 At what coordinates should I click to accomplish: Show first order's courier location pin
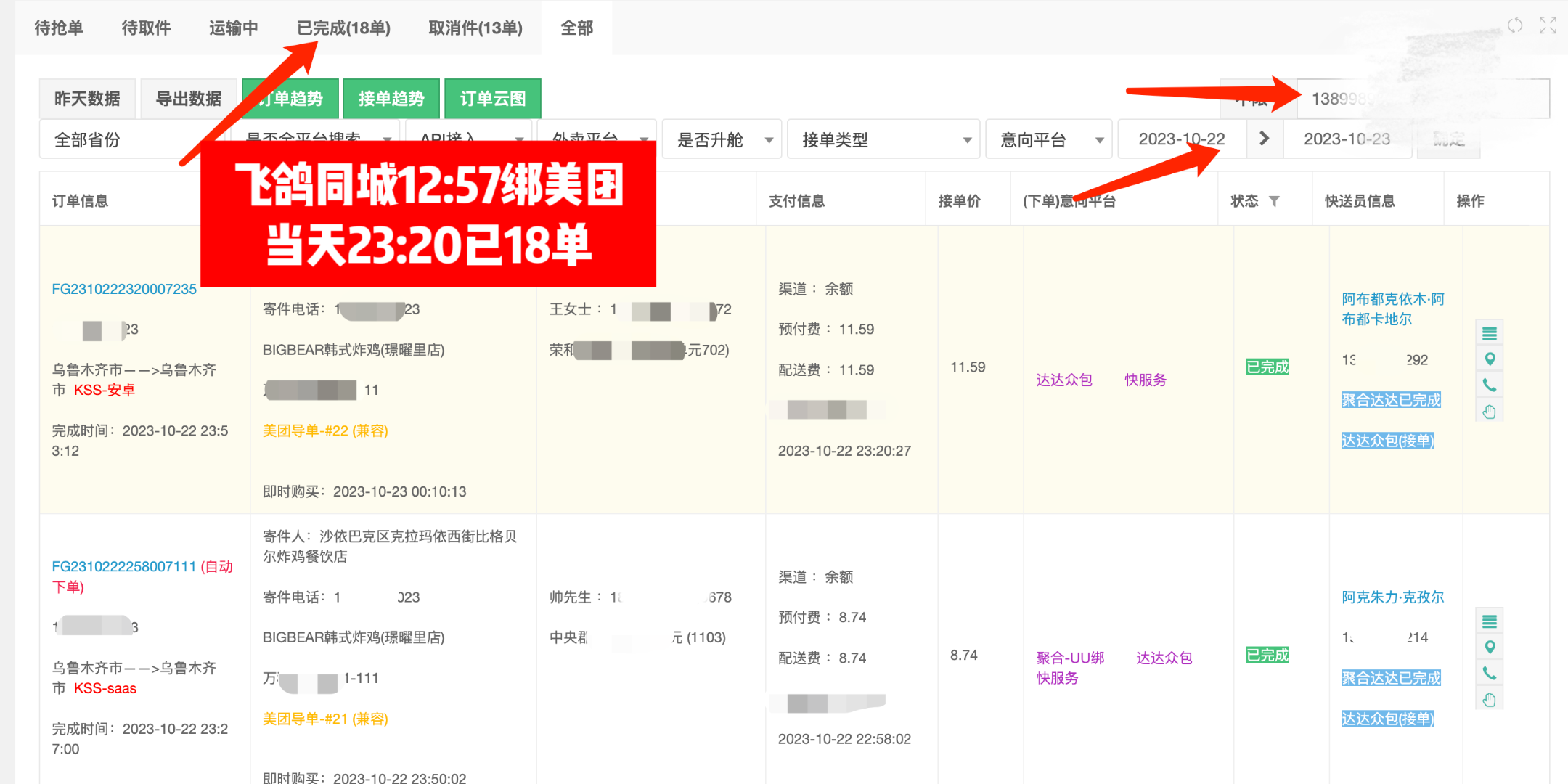[1490, 359]
